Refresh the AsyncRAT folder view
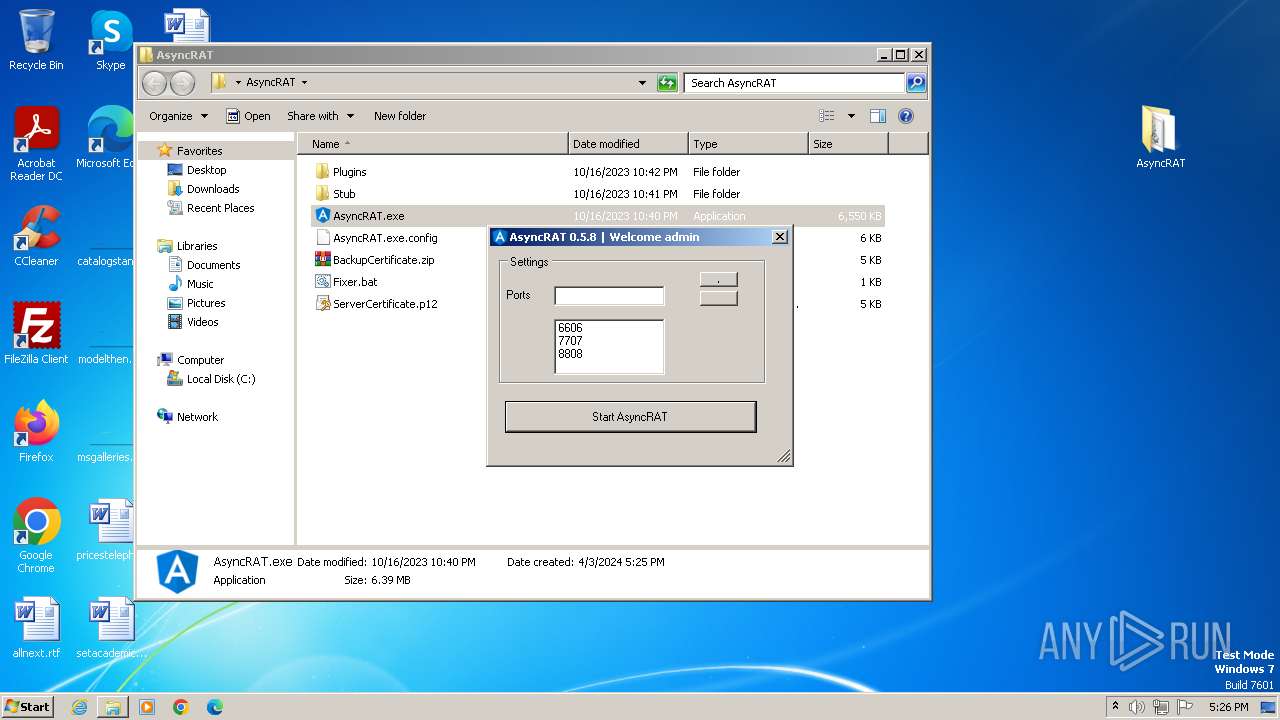This screenshot has height=720, width=1280. click(x=667, y=83)
